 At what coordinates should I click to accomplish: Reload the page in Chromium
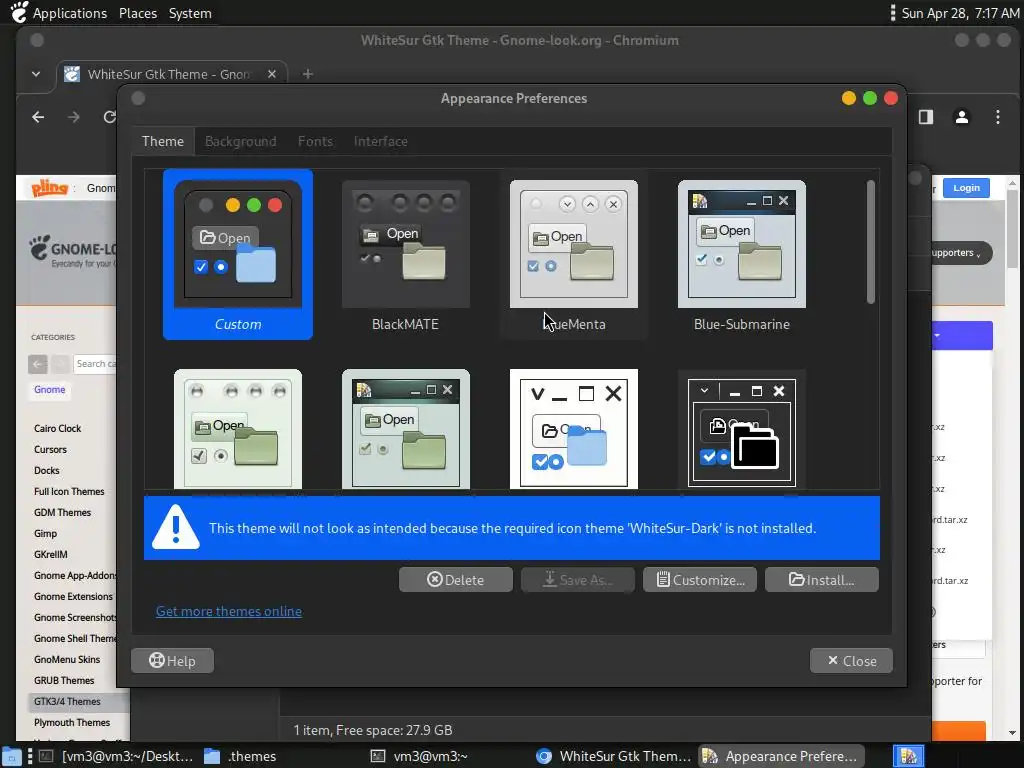click(x=109, y=117)
